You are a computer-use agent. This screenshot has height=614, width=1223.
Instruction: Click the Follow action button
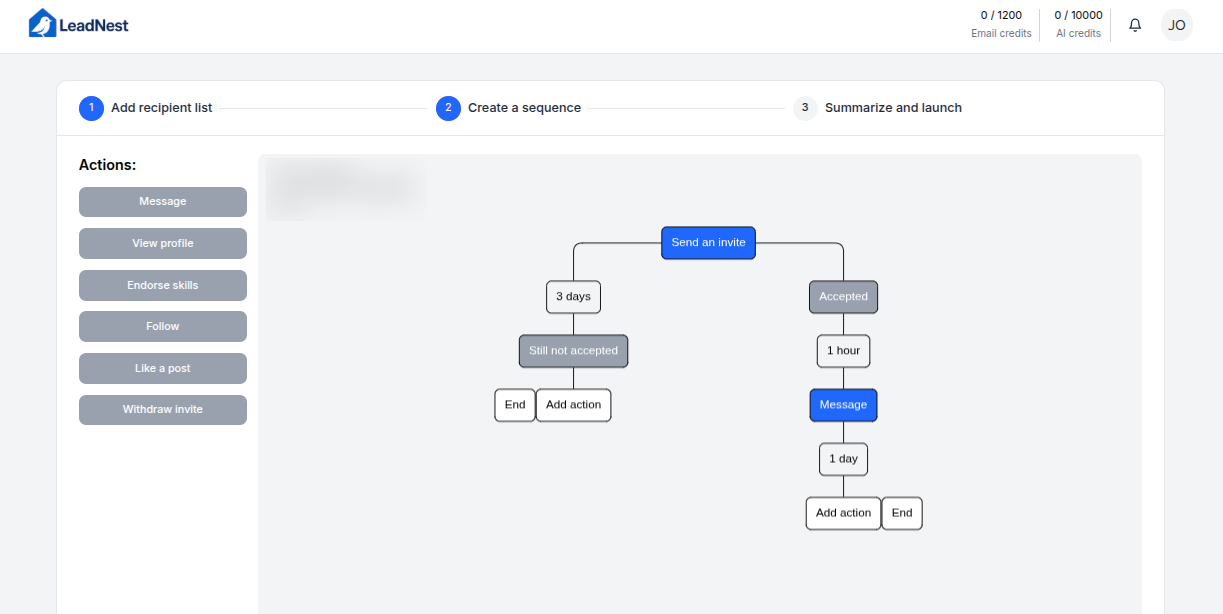(x=163, y=327)
